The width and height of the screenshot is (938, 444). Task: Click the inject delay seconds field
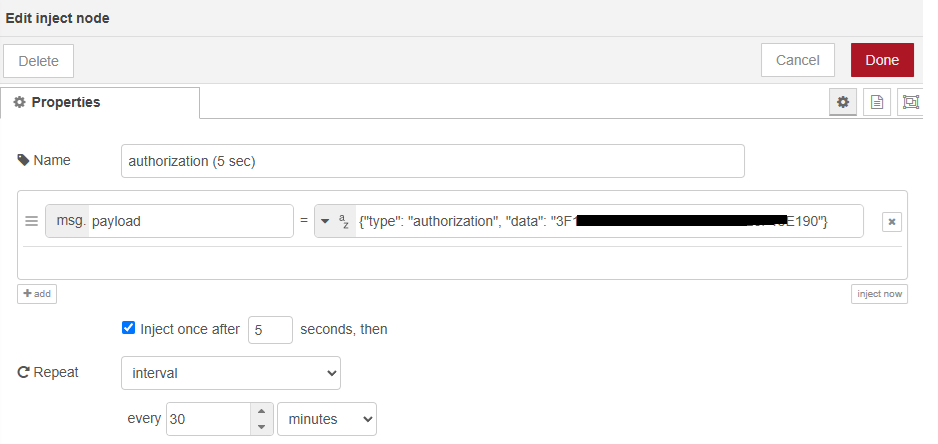(x=270, y=329)
